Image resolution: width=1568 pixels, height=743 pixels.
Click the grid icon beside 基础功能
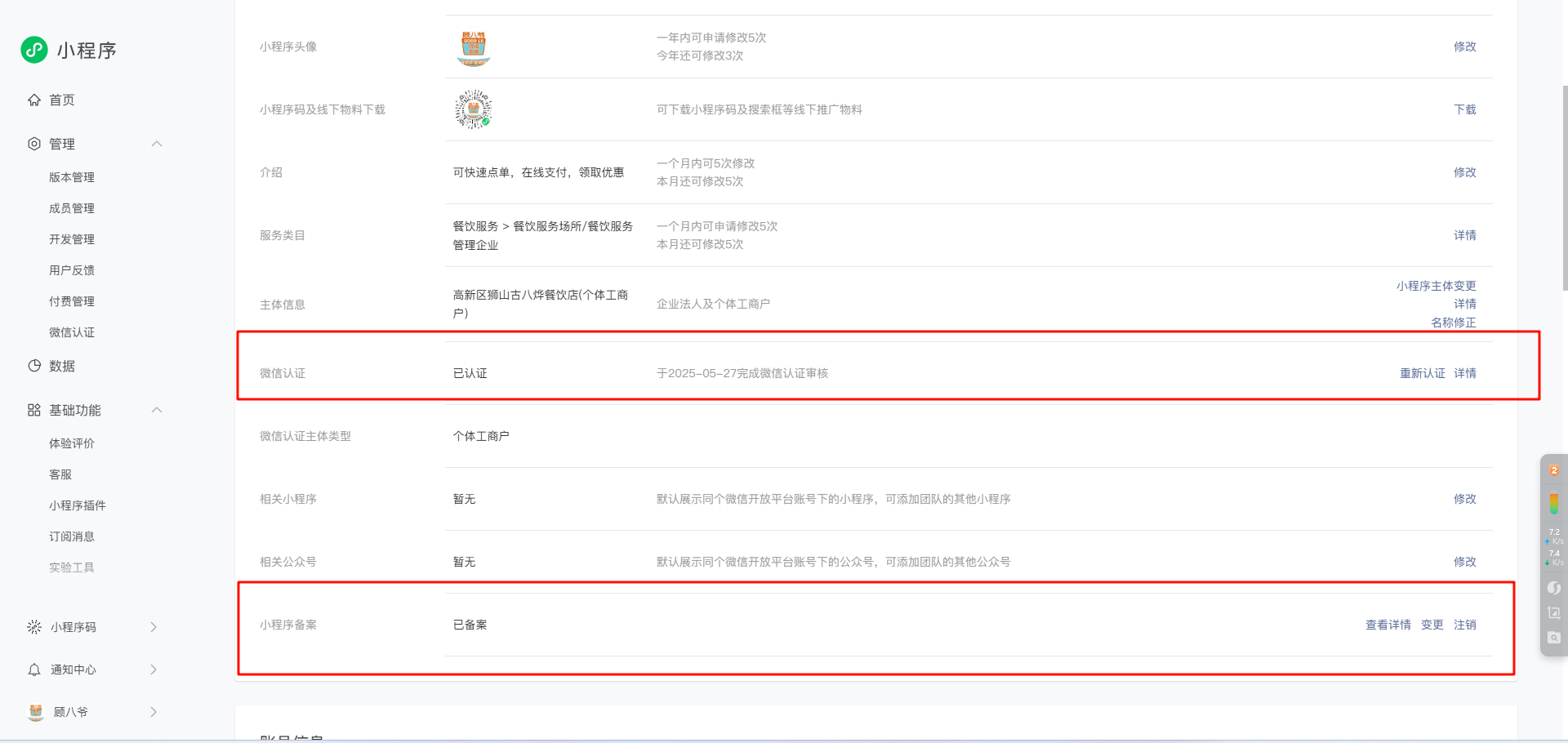coord(34,410)
